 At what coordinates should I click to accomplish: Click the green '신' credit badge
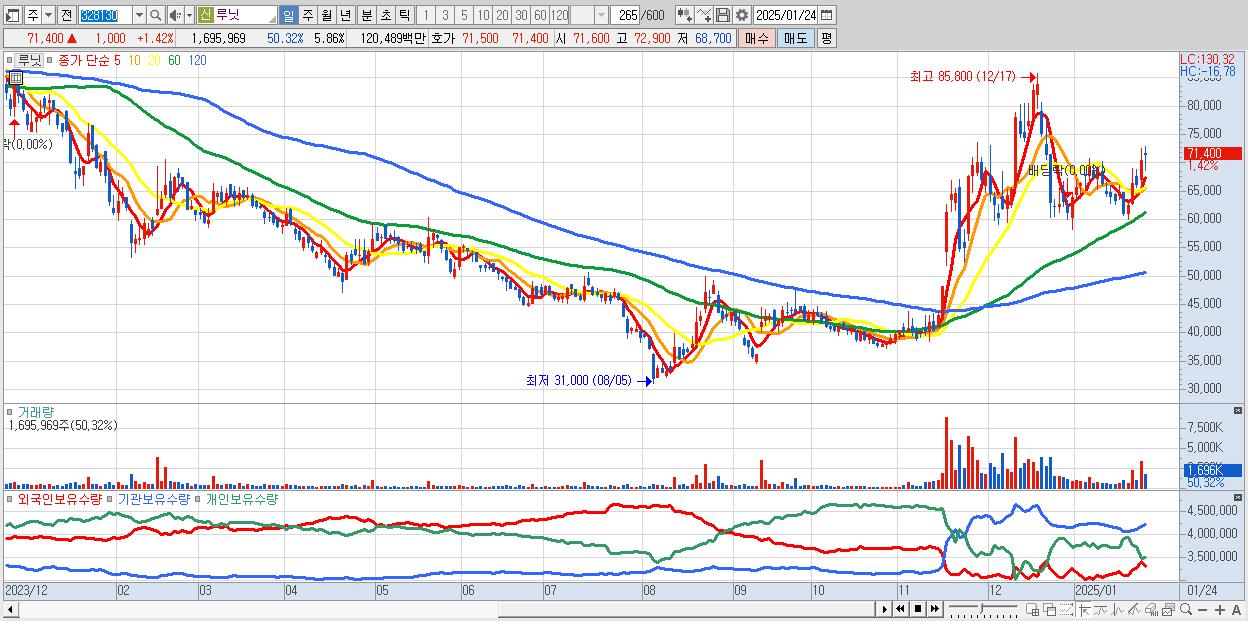pos(205,16)
